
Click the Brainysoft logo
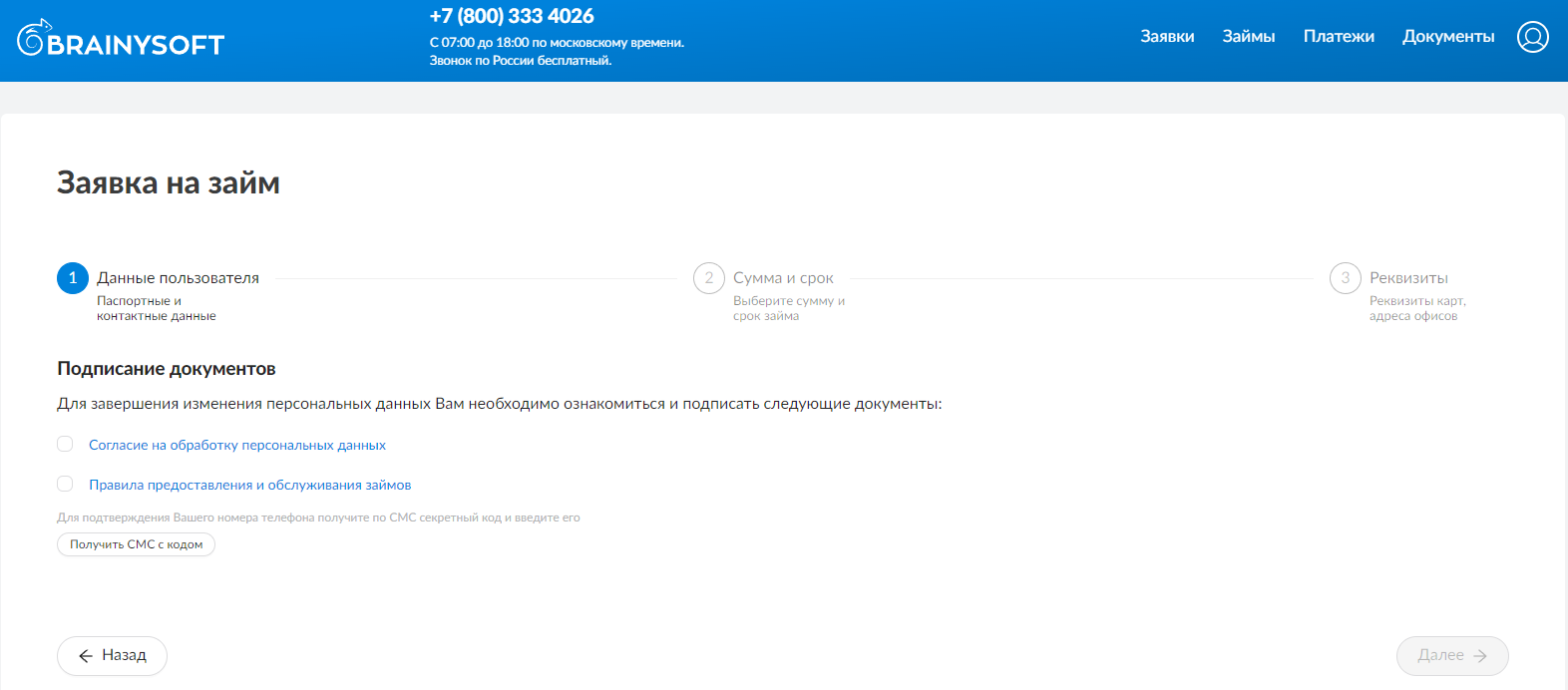[121, 40]
